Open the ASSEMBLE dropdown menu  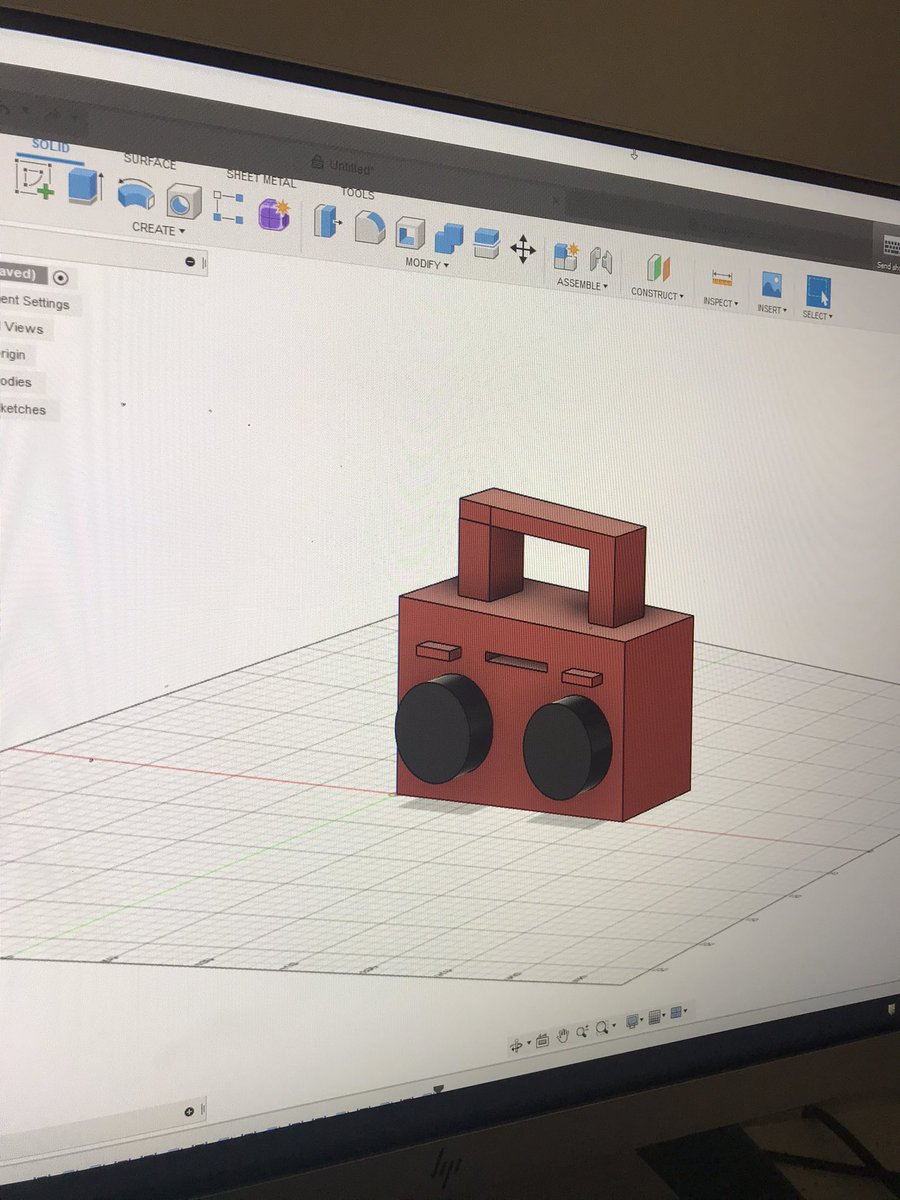pos(582,285)
